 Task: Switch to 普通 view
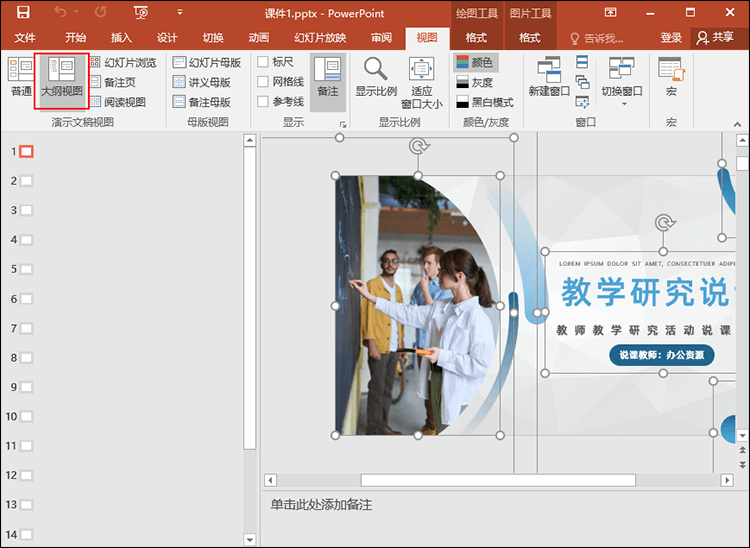21,77
